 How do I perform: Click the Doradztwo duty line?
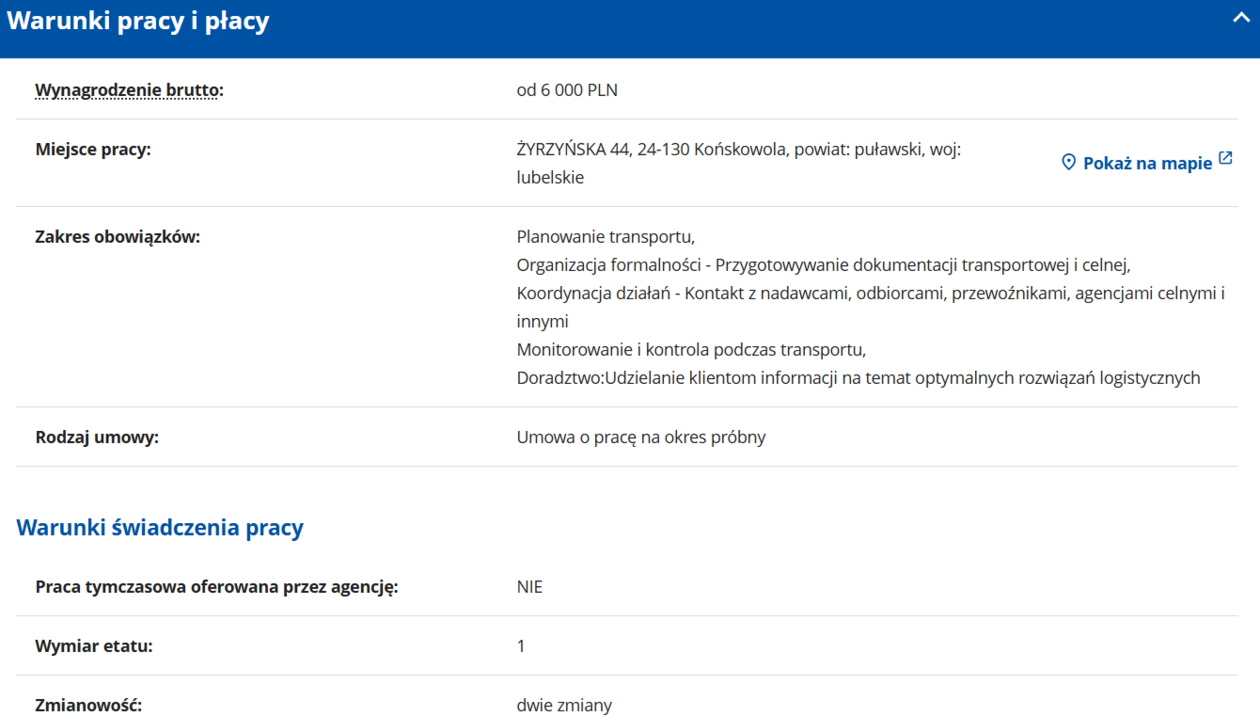(x=858, y=378)
